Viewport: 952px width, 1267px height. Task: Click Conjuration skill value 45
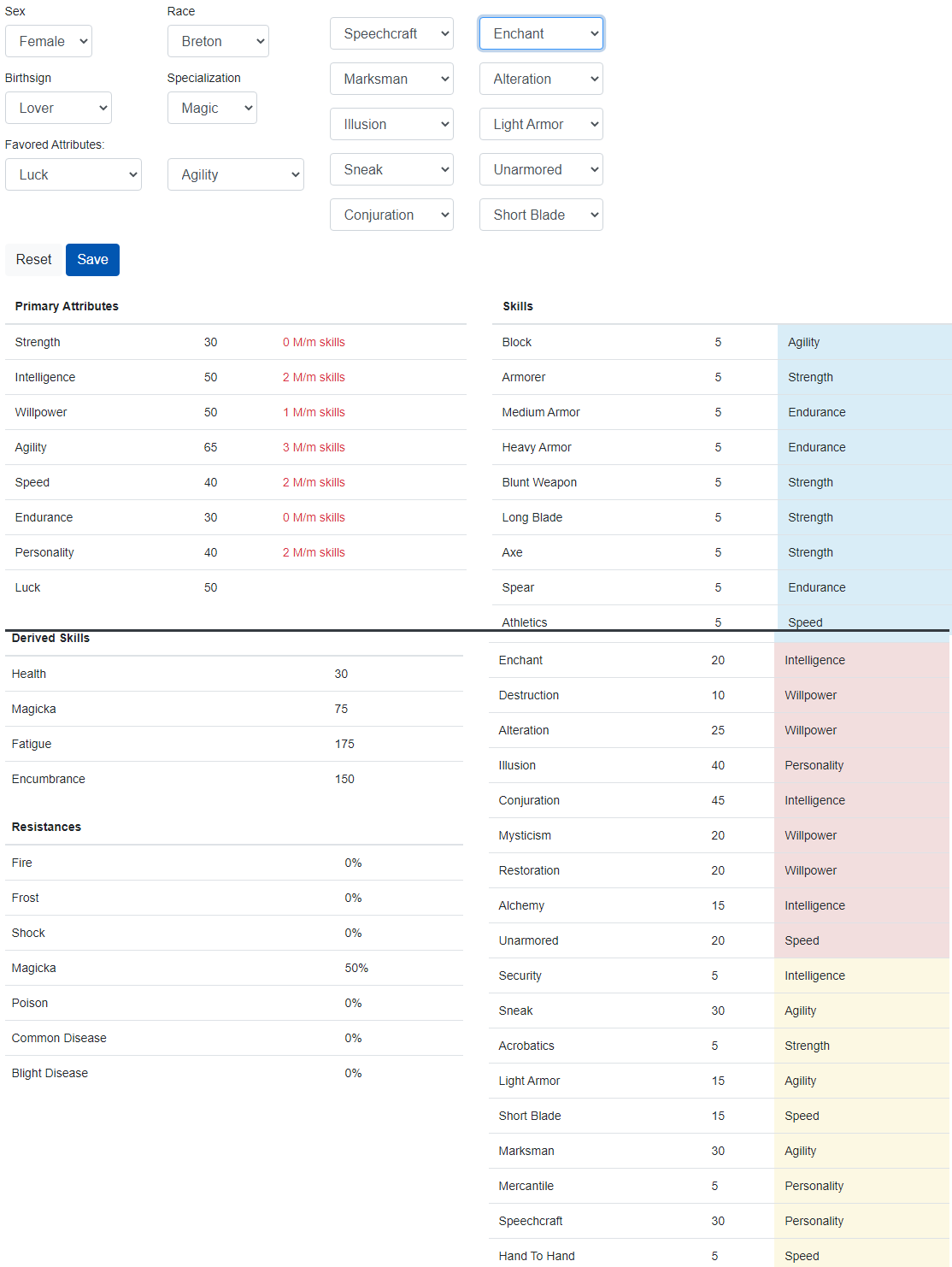718,800
